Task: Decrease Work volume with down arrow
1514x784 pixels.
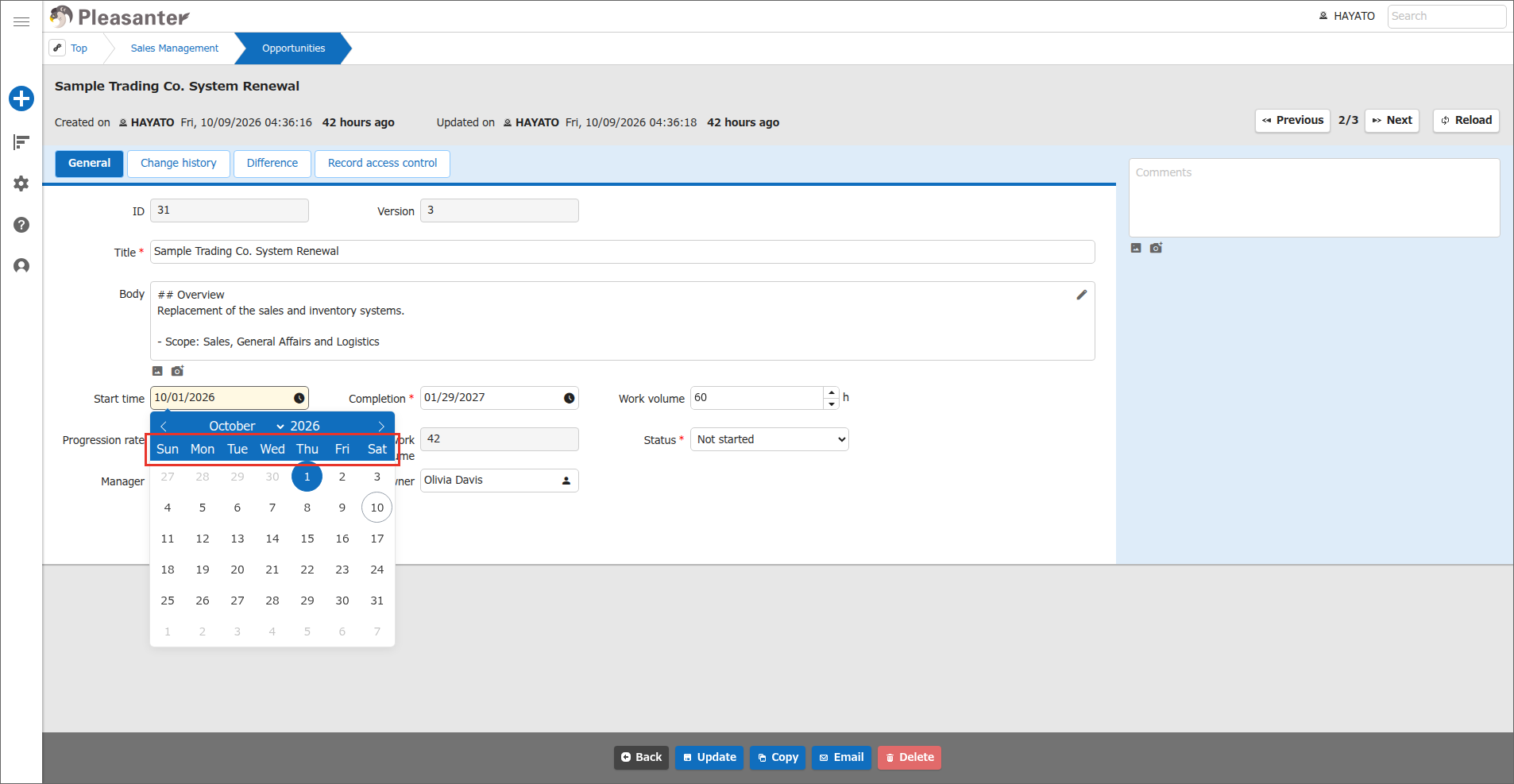Action: (x=831, y=404)
